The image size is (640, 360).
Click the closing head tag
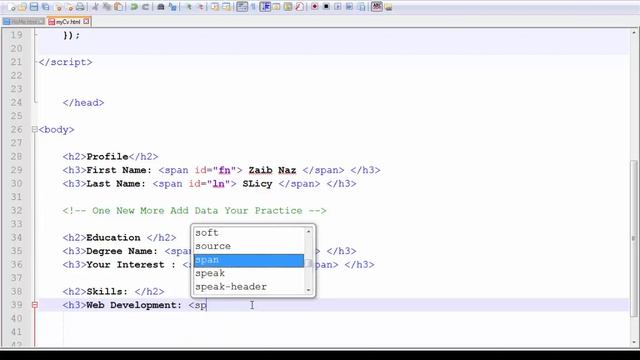[x=83, y=102]
